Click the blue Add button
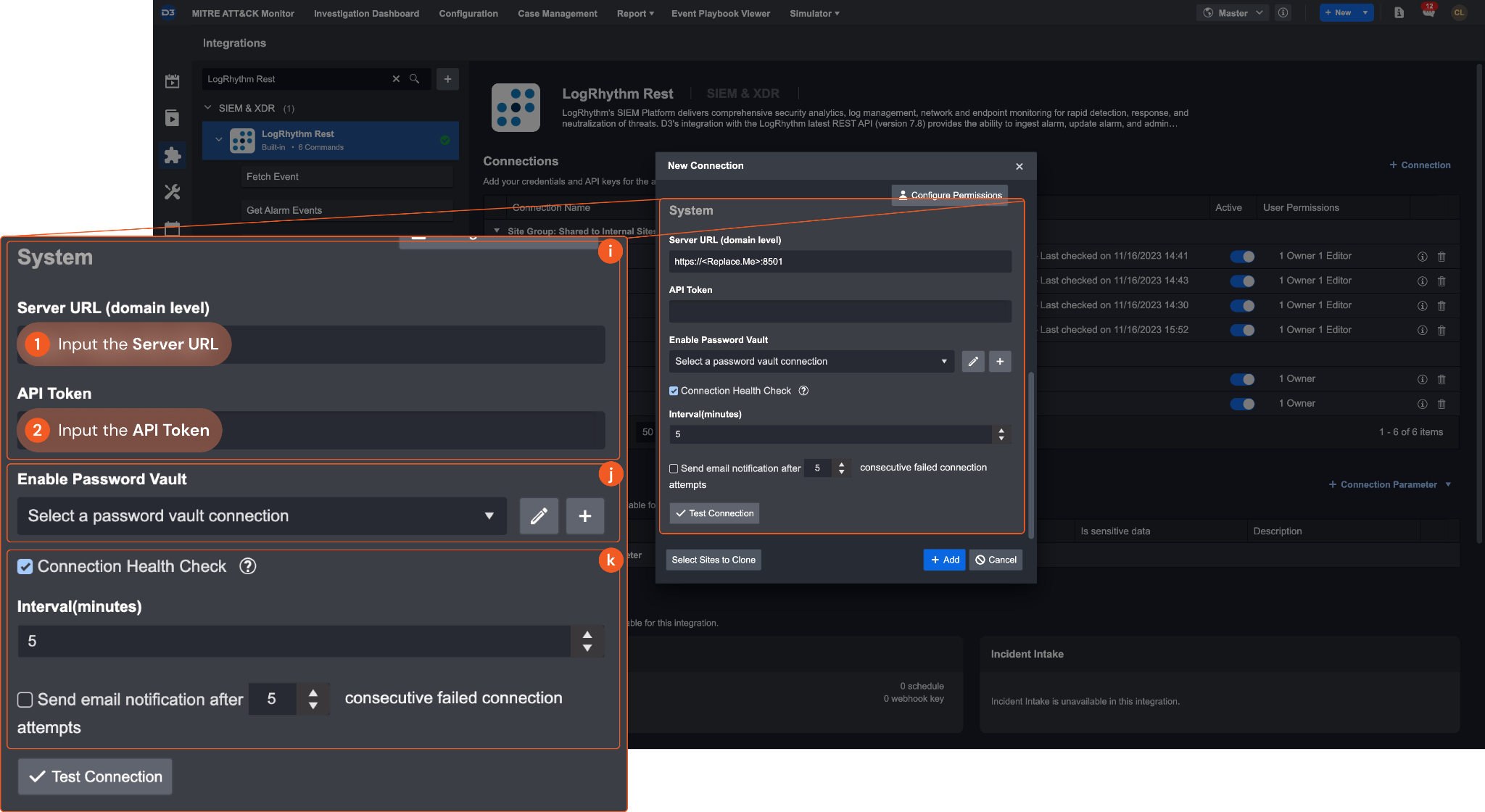The image size is (1485, 812). click(944, 560)
